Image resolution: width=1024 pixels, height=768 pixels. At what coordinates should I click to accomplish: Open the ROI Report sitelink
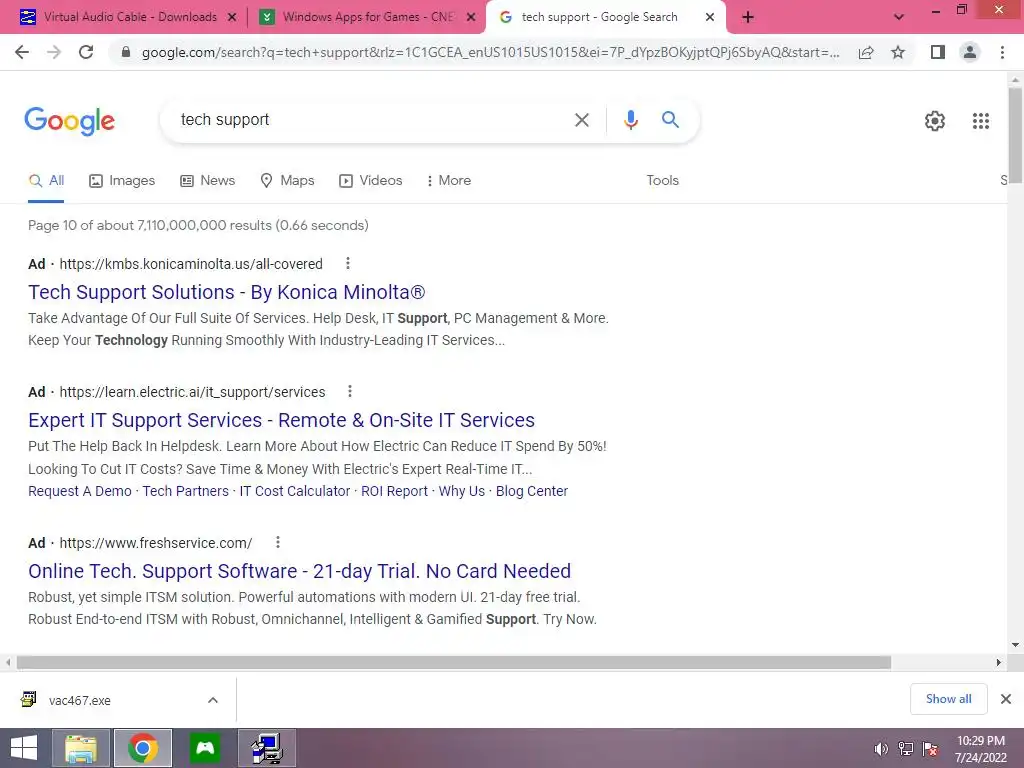pos(394,491)
